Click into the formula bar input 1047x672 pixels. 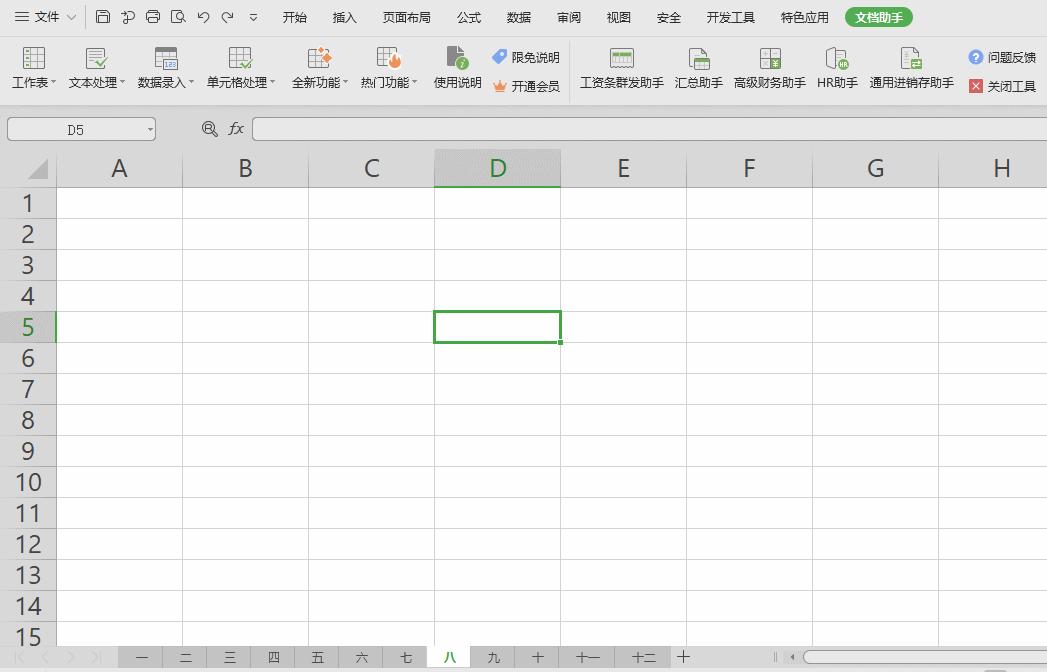pos(649,130)
